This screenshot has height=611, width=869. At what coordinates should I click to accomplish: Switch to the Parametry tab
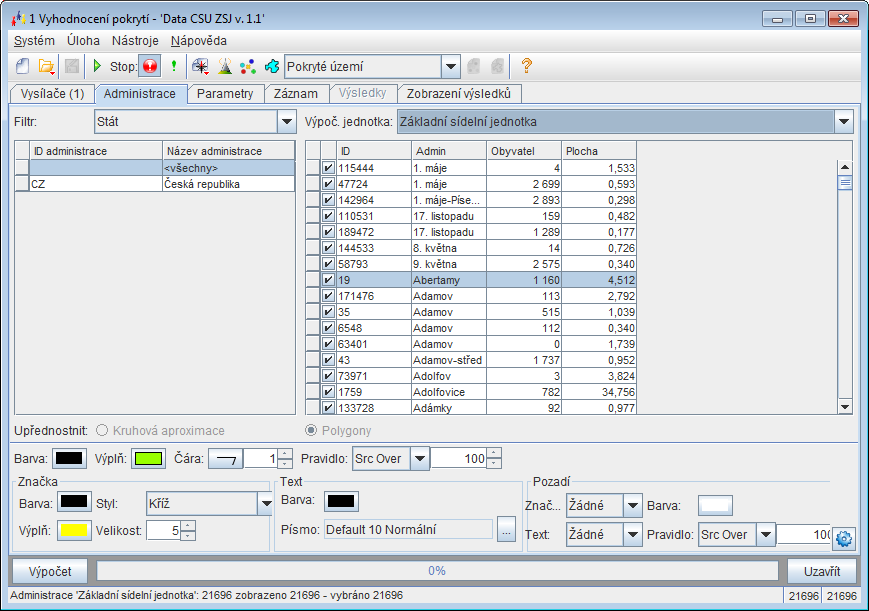(x=225, y=94)
